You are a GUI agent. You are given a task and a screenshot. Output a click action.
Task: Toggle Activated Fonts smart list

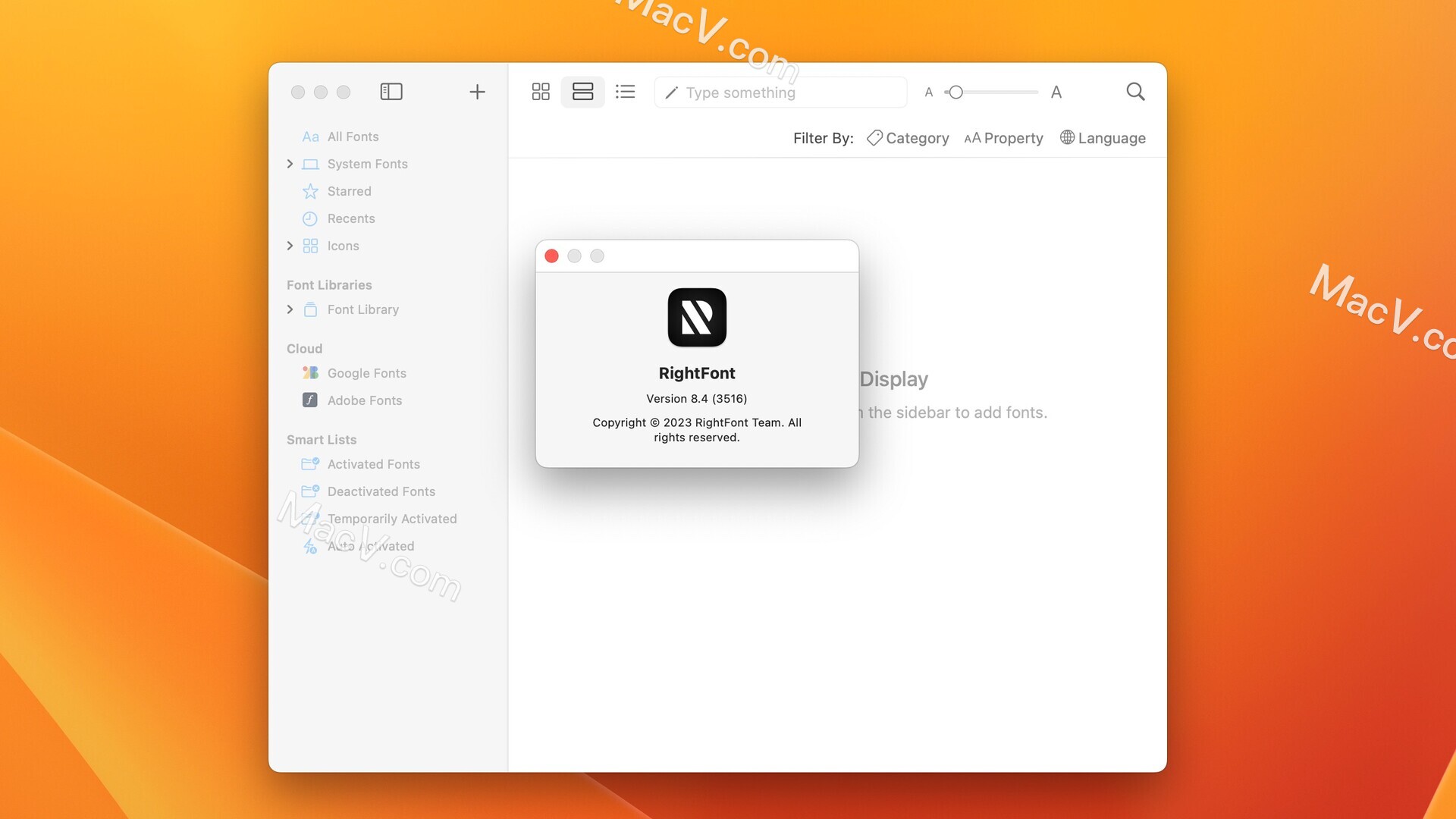tap(373, 464)
